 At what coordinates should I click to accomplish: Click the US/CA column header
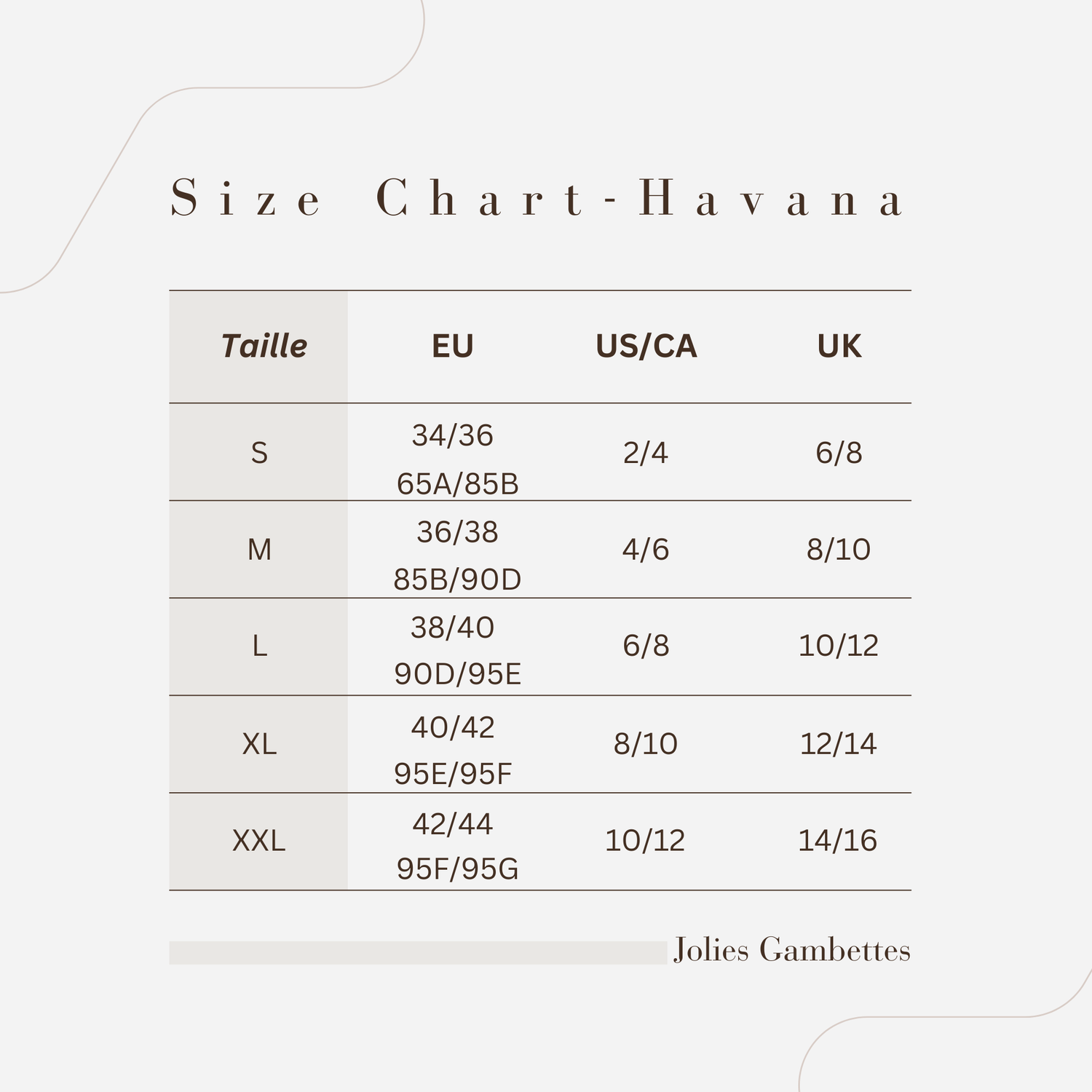coord(646,346)
